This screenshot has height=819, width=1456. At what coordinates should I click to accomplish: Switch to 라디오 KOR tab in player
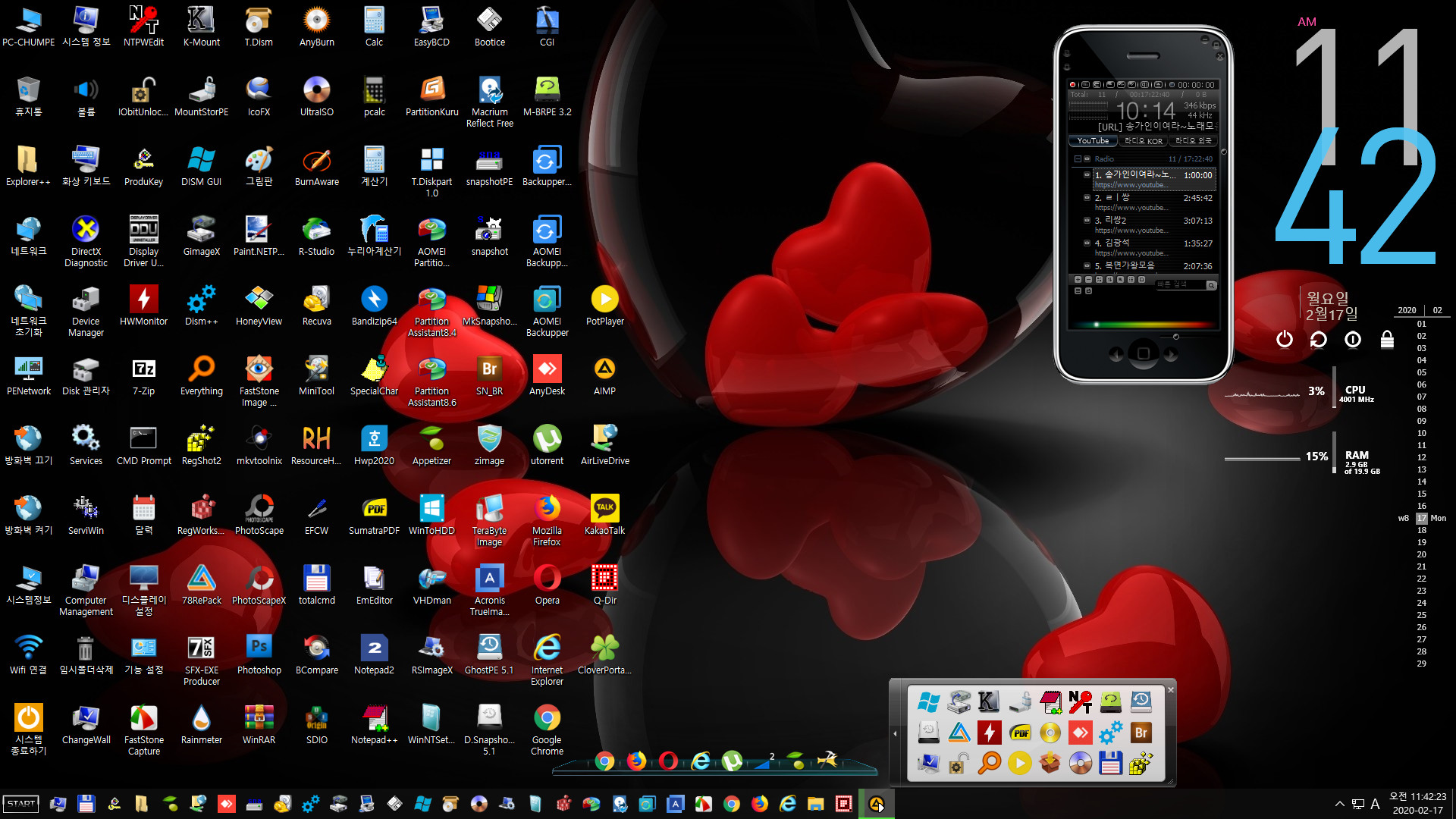pyautogui.click(x=1143, y=141)
